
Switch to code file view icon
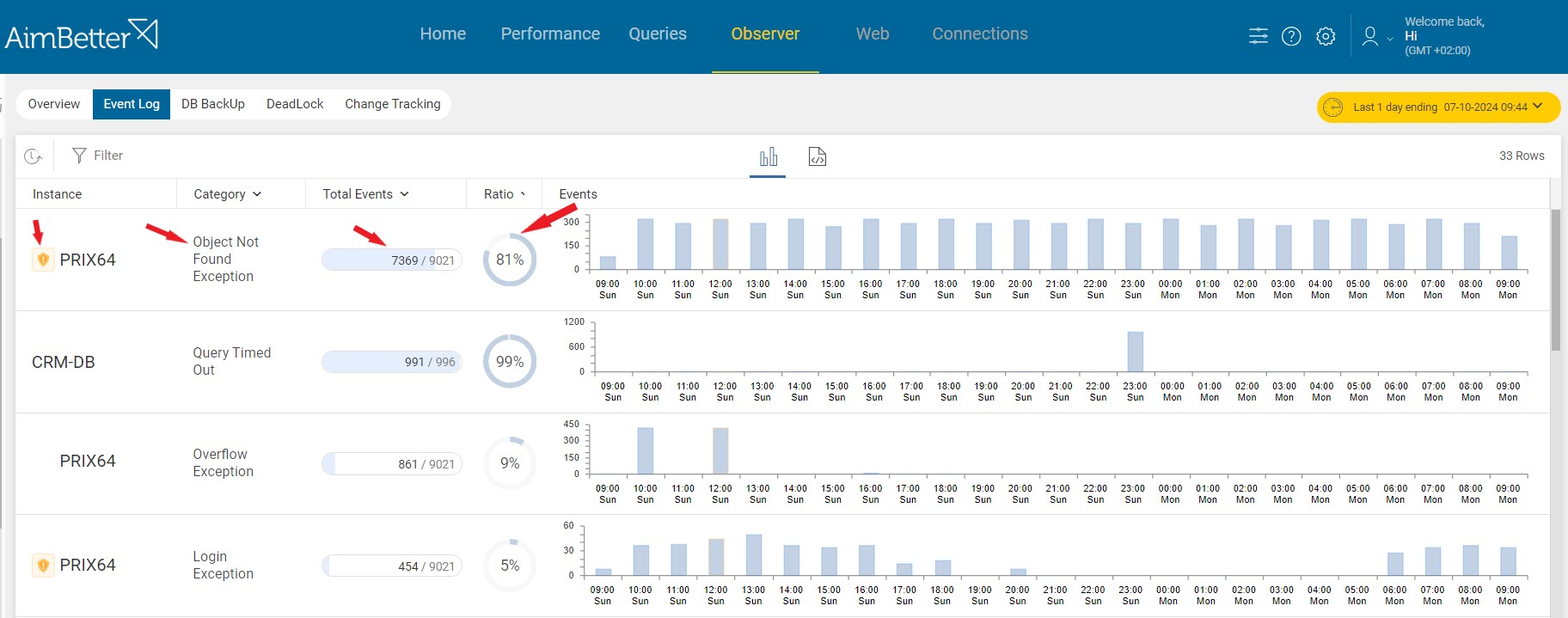[817, 156]
